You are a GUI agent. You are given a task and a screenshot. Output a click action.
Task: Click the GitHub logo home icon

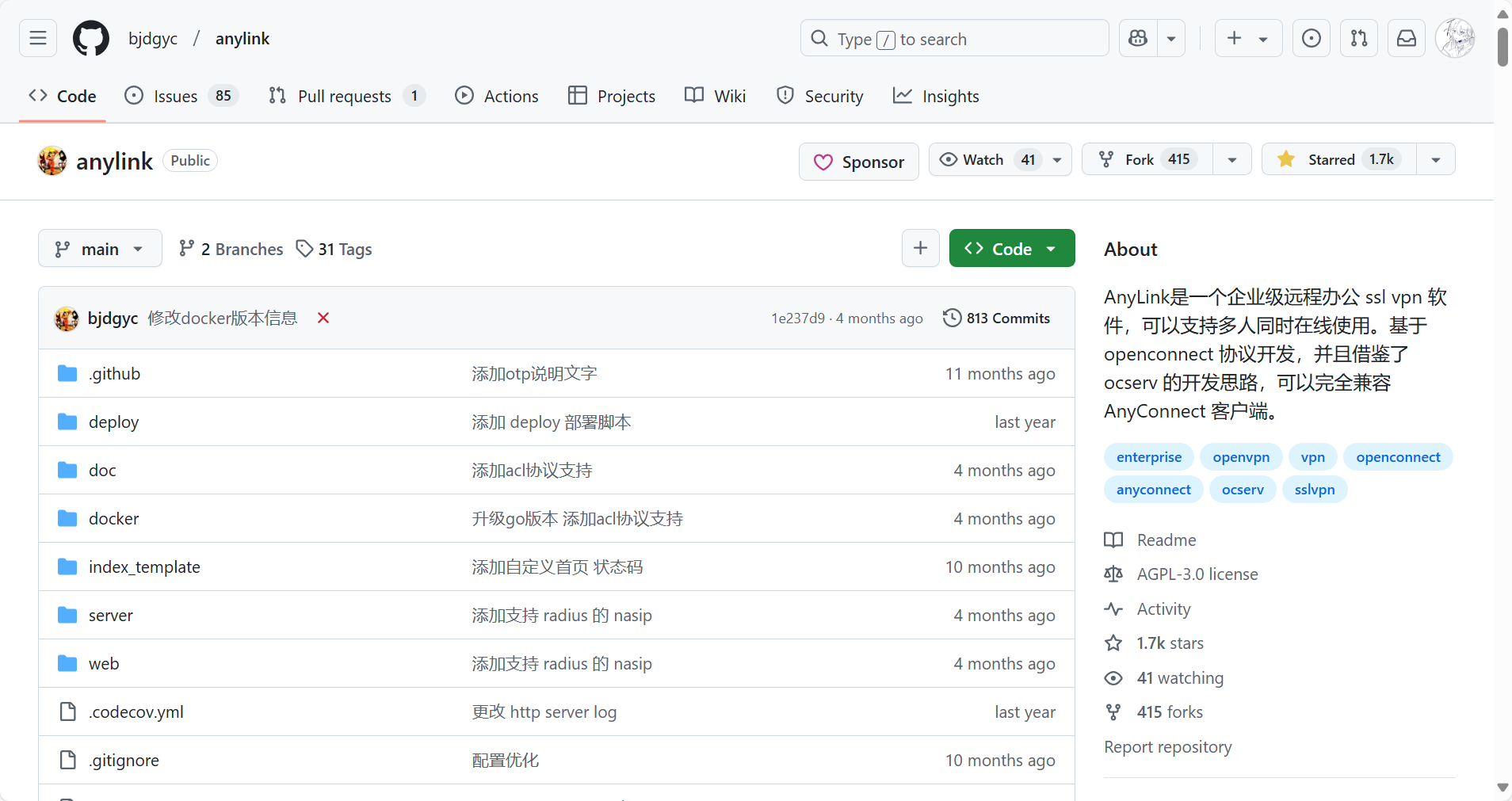click(x=91, y=38)
